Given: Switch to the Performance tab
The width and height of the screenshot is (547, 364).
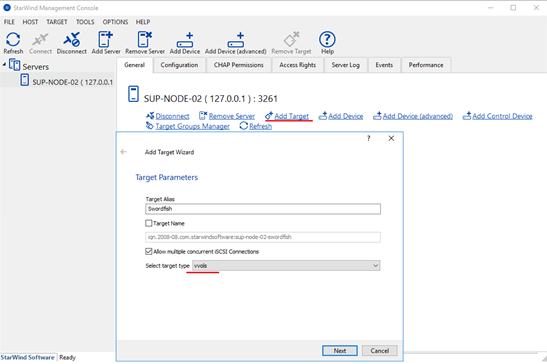Looking at the screenshot, I should 426,65.
